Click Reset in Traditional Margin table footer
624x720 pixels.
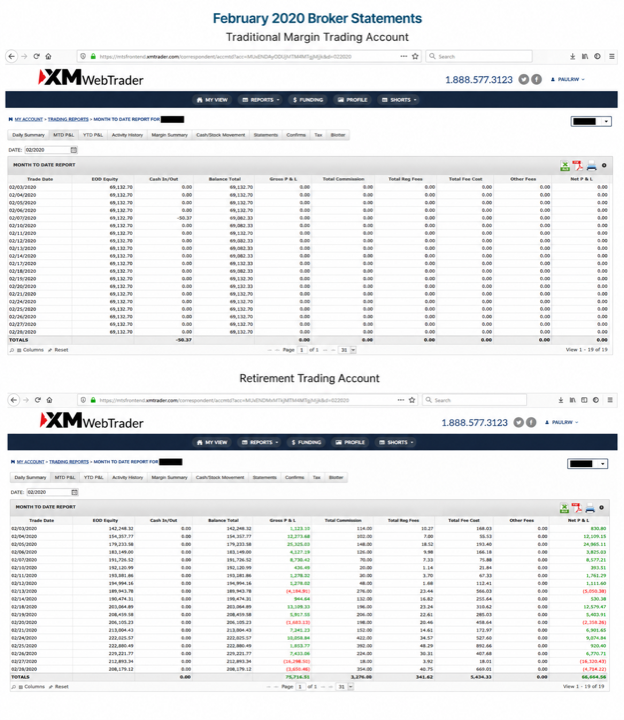click(58, 350)
